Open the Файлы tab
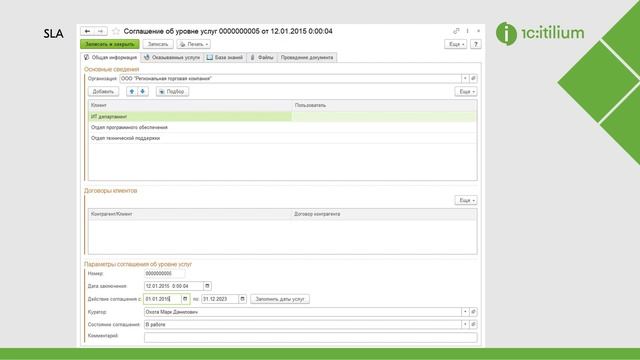 262,58
